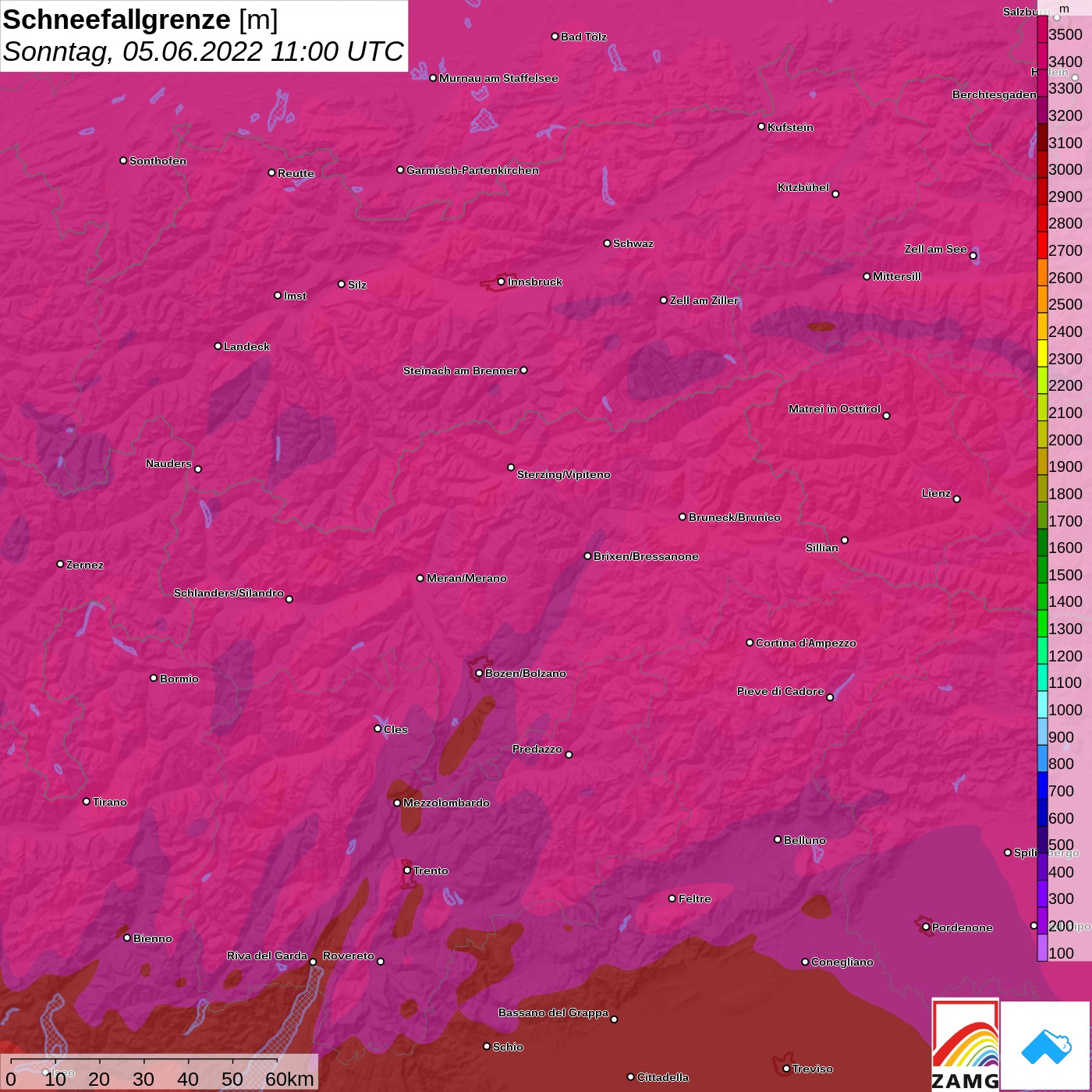
Task: Click the ZAMG logo
Action: [965, 1044]
